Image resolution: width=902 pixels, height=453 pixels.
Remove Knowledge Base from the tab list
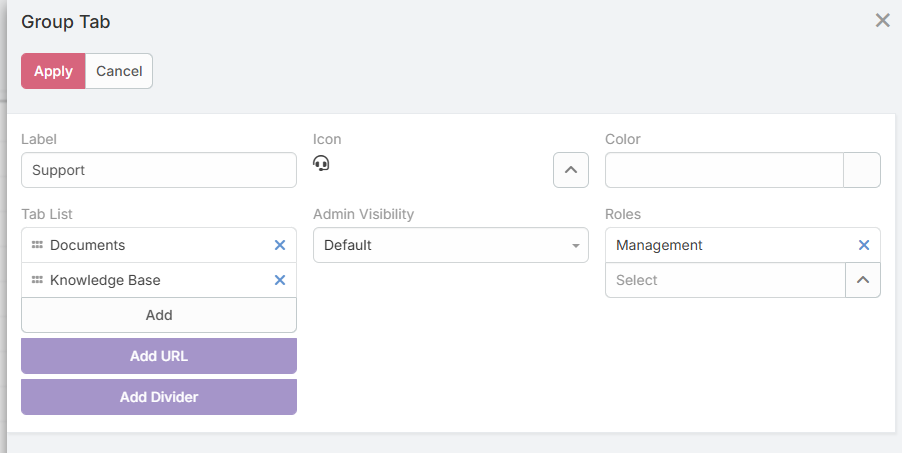tap(280, 280)
